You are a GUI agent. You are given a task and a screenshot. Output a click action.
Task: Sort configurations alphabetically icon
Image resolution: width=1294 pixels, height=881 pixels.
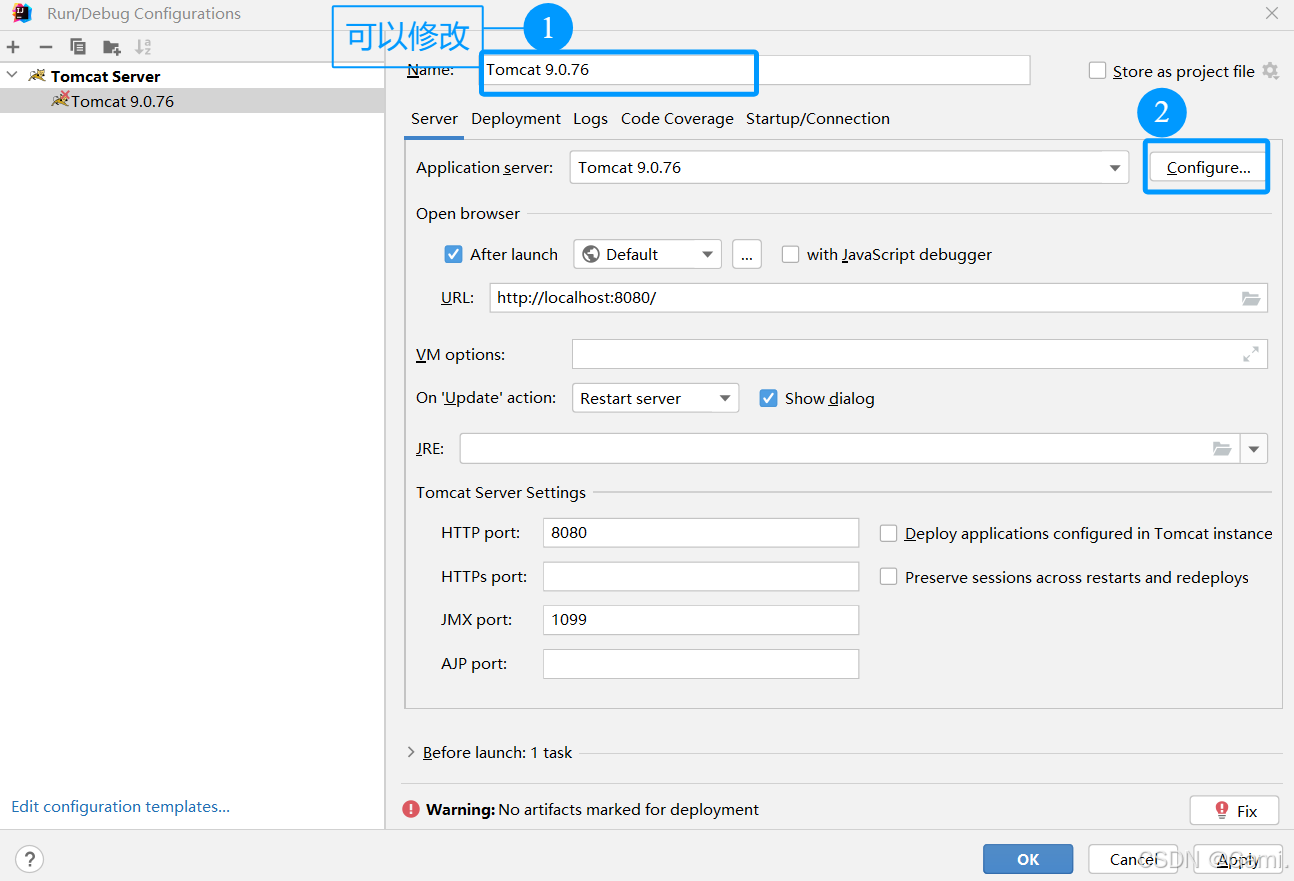143,47
